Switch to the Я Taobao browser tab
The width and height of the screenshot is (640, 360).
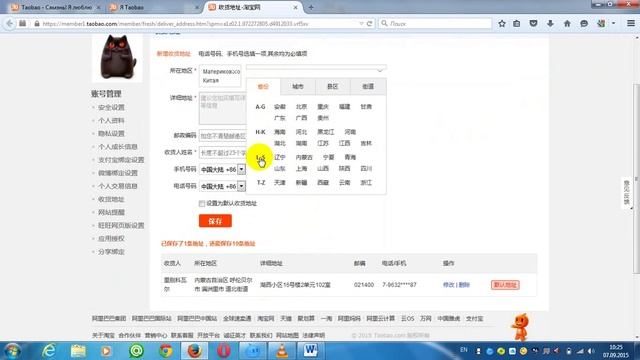point(154,7)
